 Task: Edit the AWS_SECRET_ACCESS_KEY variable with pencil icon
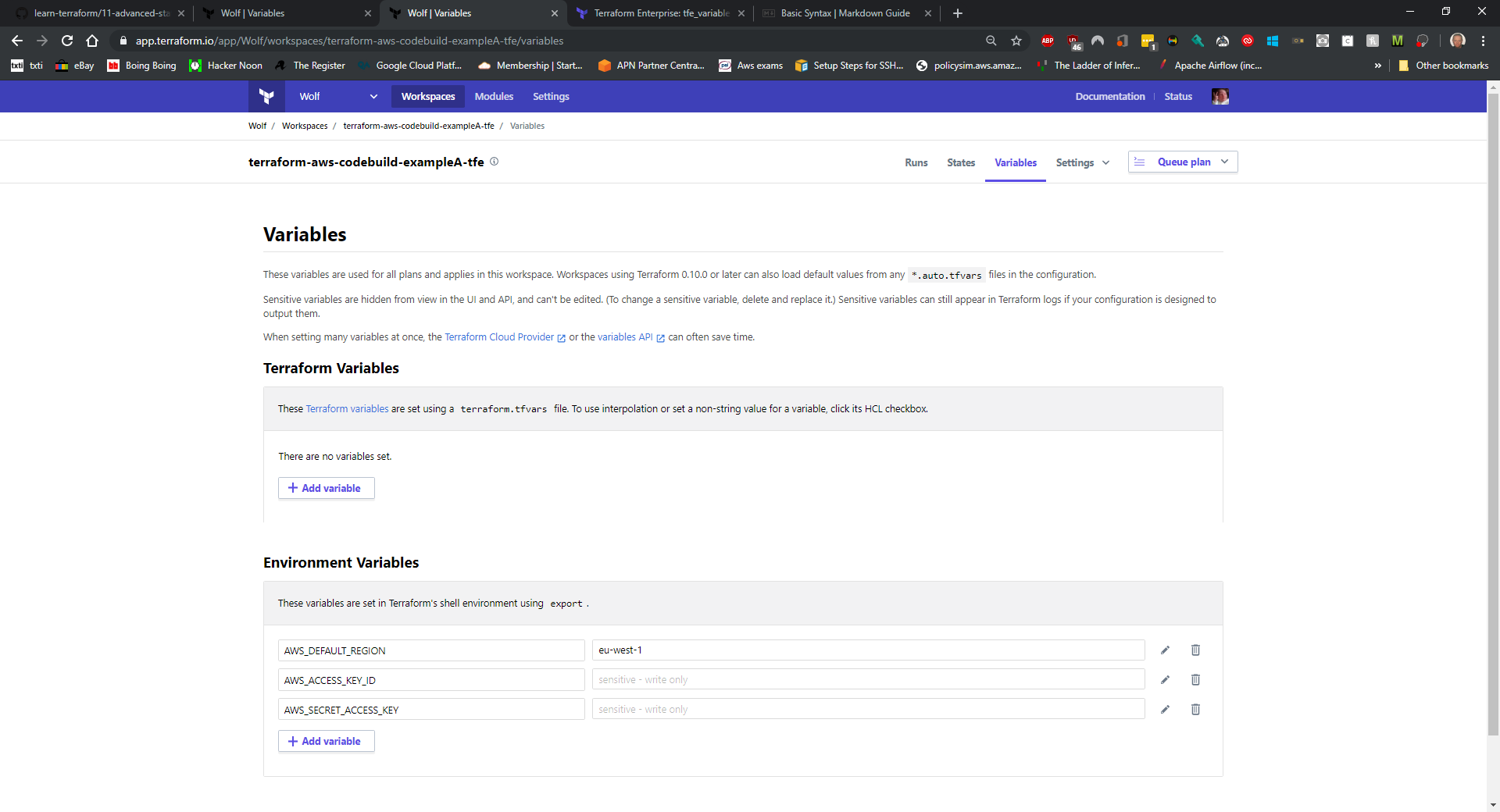click(1165, 709)
